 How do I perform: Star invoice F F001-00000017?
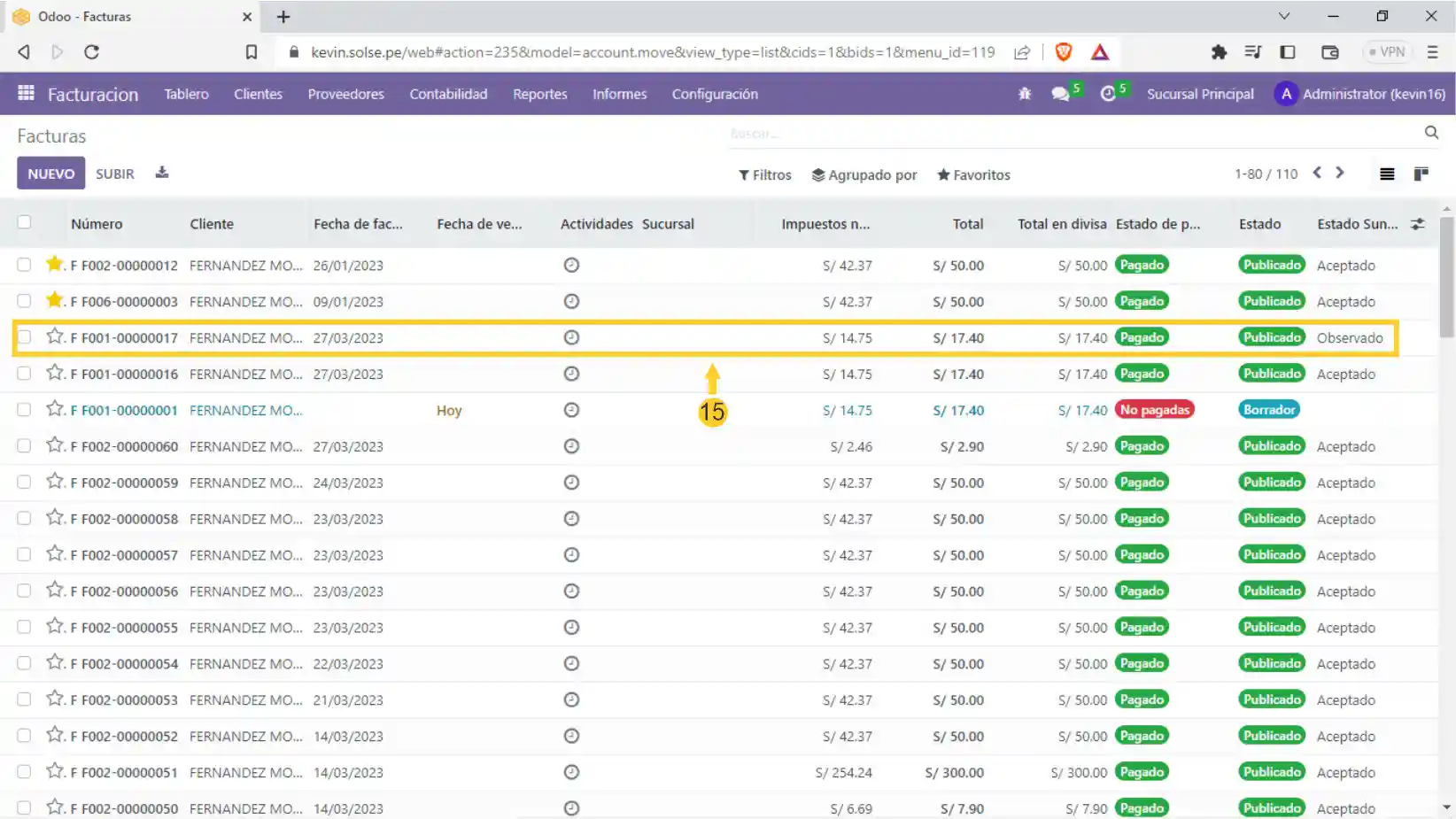tap(55, 336)
